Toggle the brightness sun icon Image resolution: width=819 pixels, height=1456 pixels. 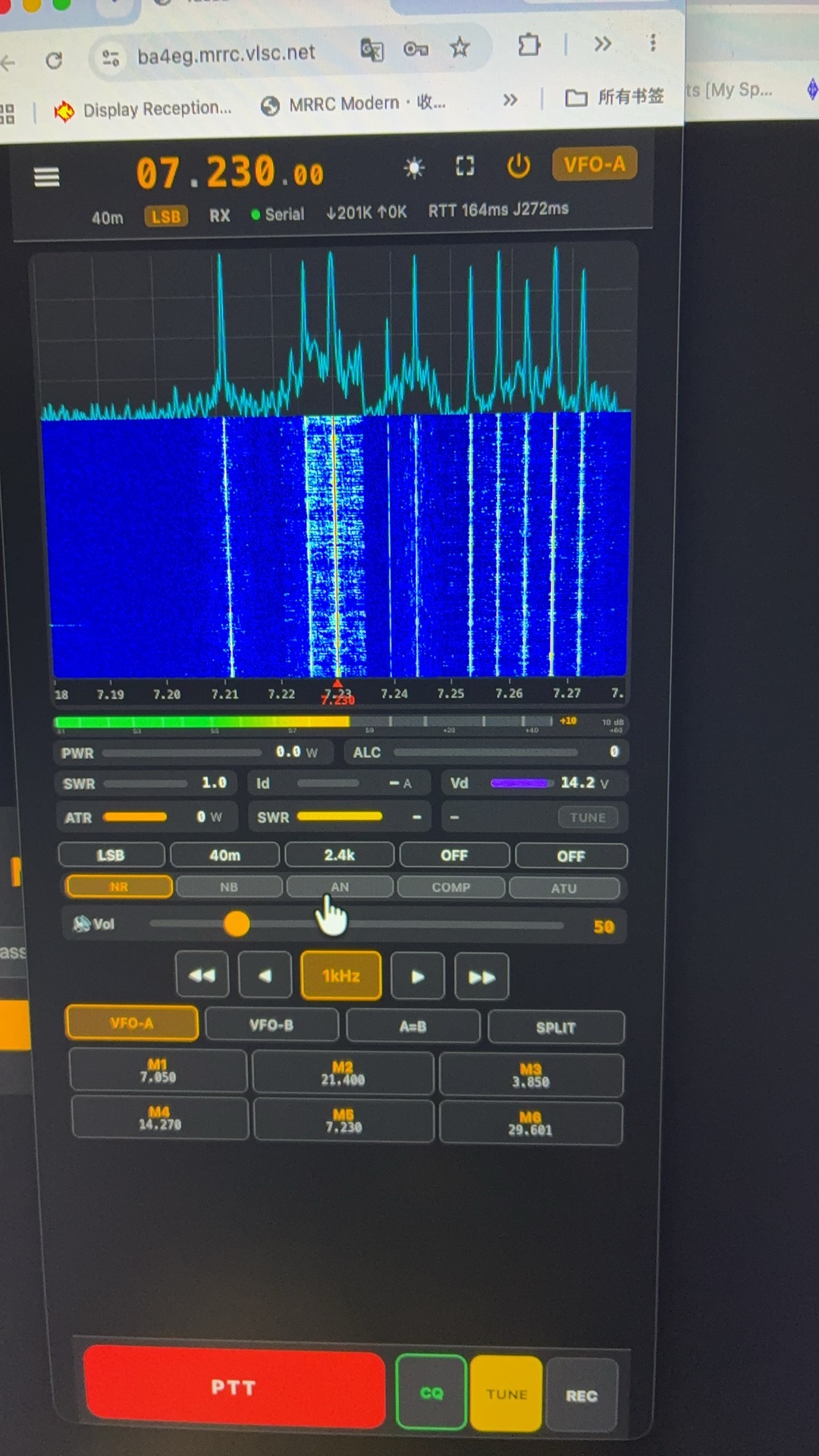[x=414, y=168]
